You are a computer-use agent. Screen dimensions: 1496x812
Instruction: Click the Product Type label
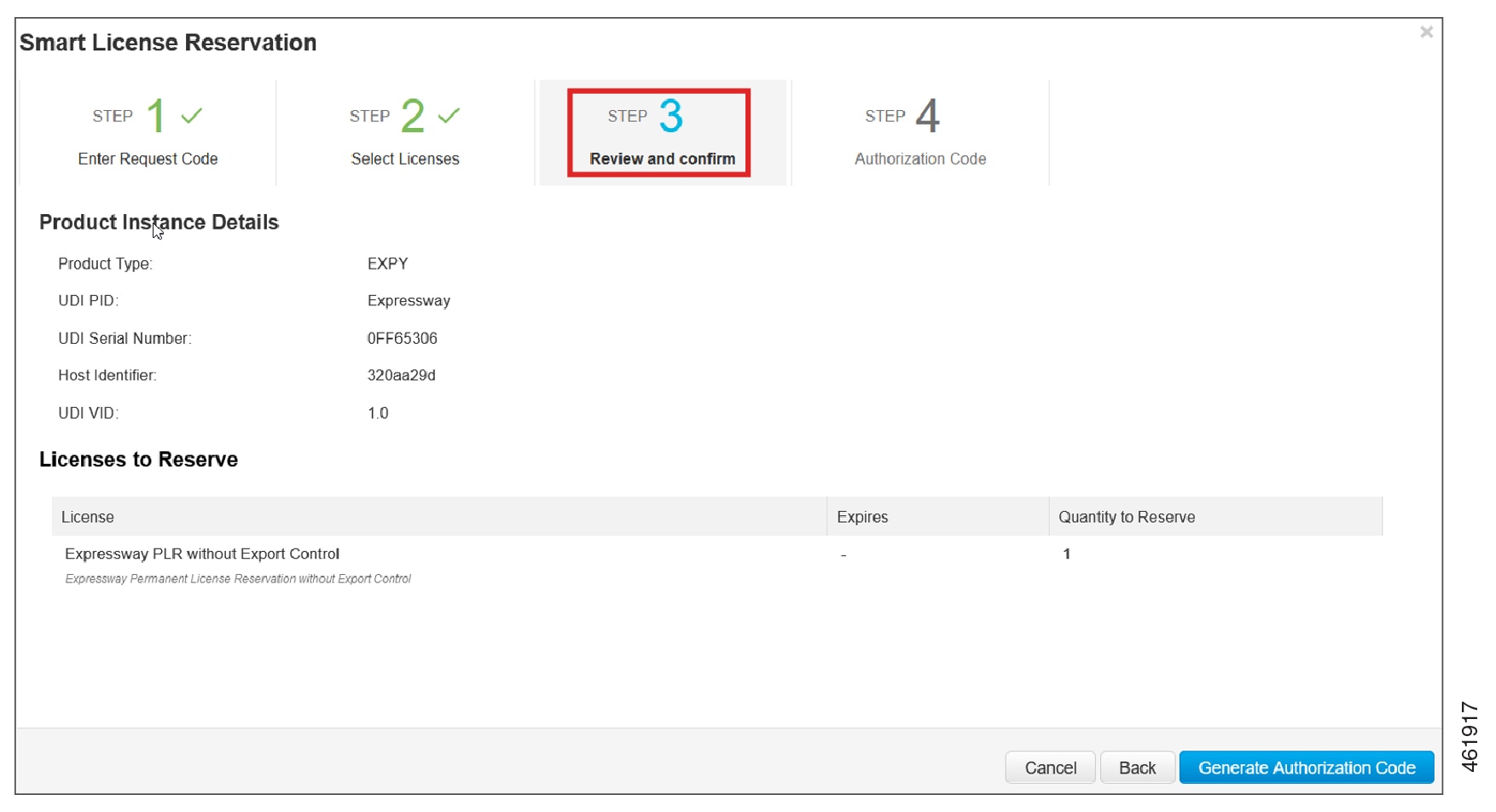click(105, 264)
